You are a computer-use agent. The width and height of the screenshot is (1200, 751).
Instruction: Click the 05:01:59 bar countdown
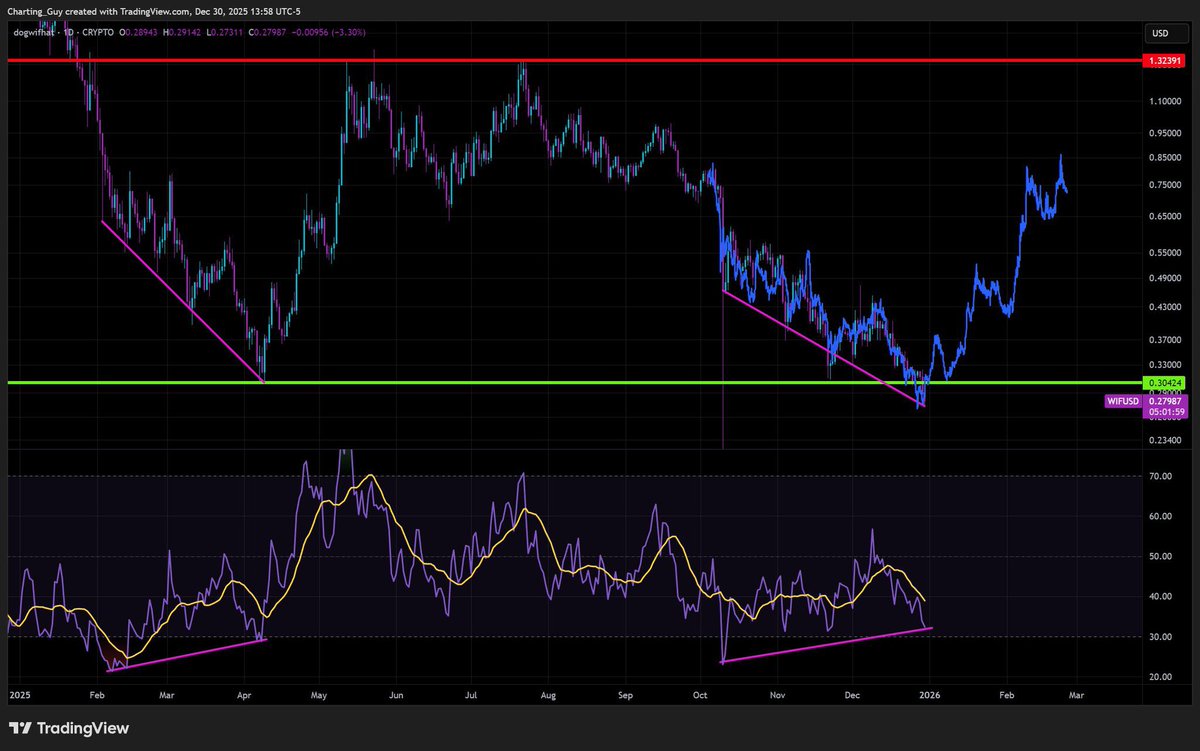[1165, 413]
